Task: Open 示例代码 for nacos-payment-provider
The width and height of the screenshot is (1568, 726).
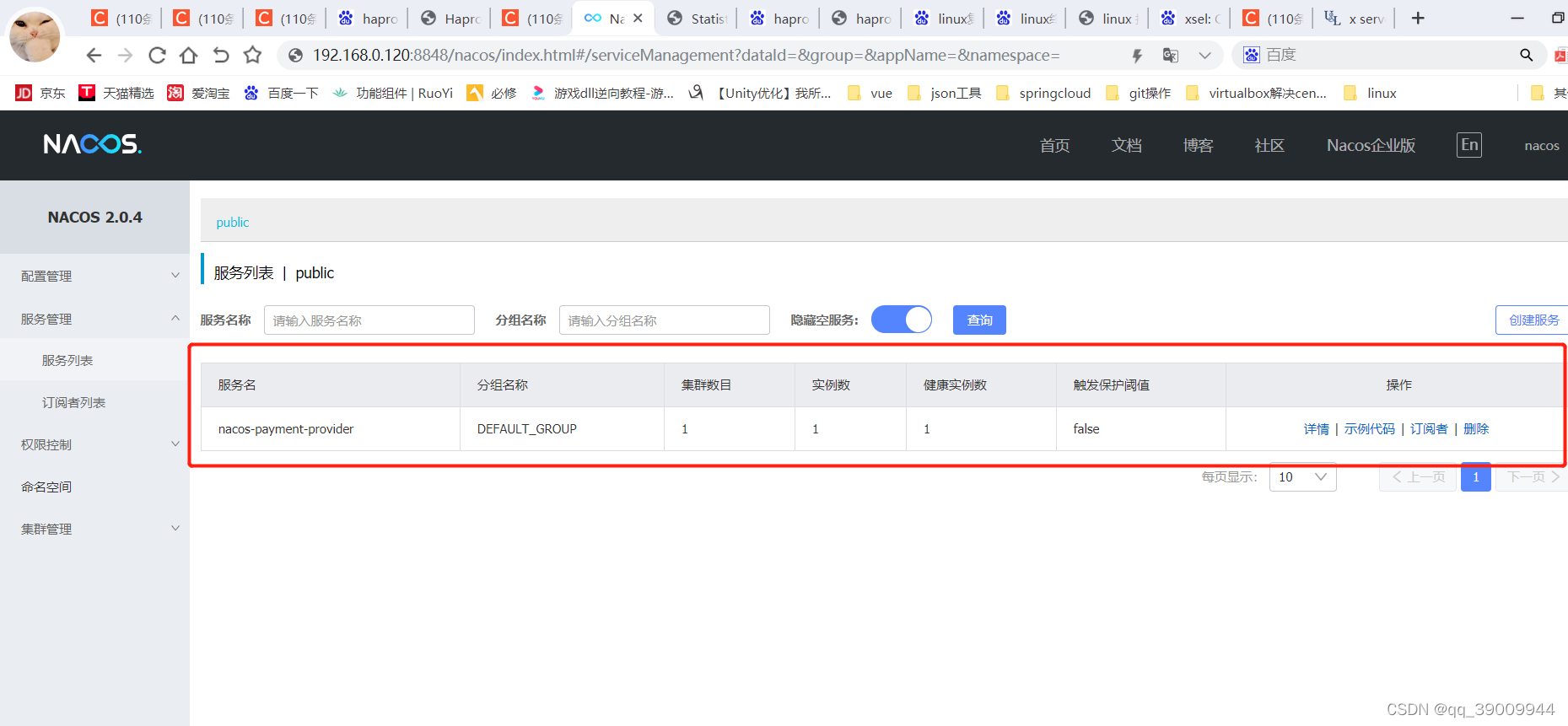Action: (1369, 429)
